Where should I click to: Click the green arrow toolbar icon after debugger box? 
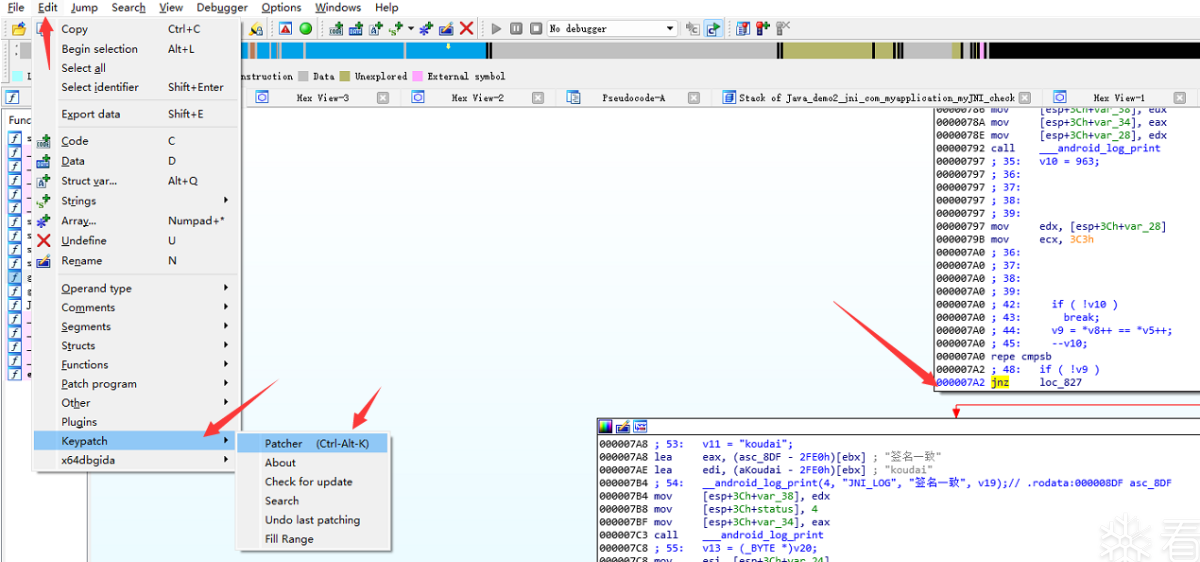(713, 28)
